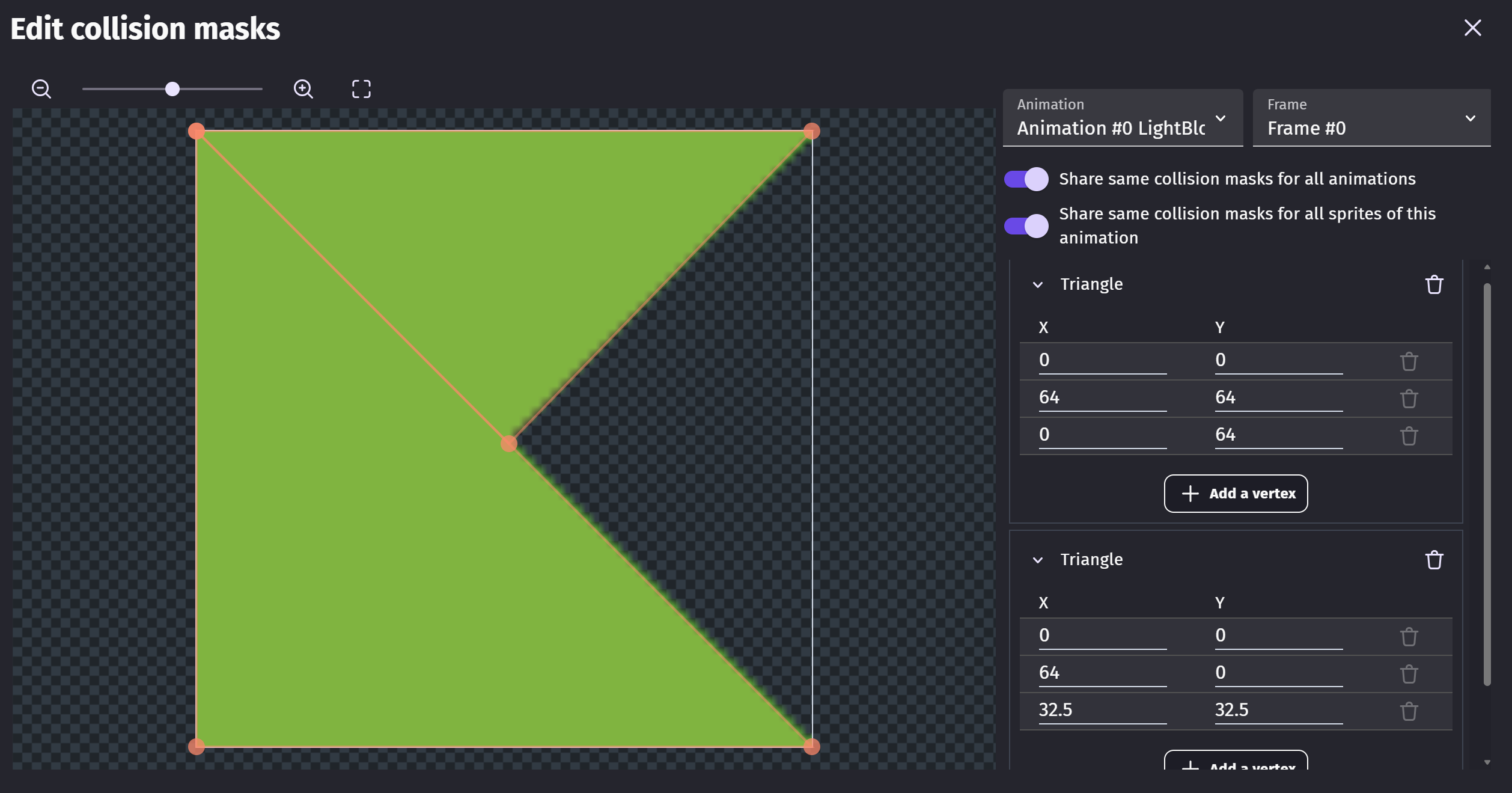Click Add a vertex in first triangle
Image resolution: width=1512 pixels, height=793 pixels.
pyautogui.click(x=1236, y=494)
